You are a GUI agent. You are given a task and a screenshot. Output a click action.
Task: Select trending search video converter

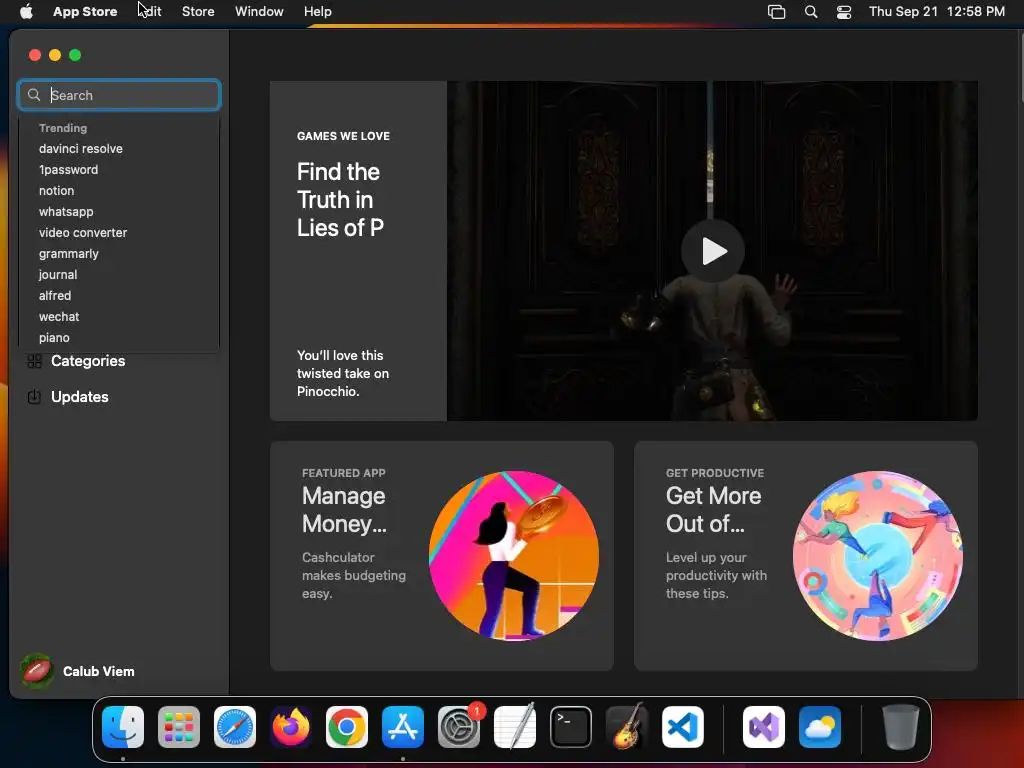click(x=82, y=232)
